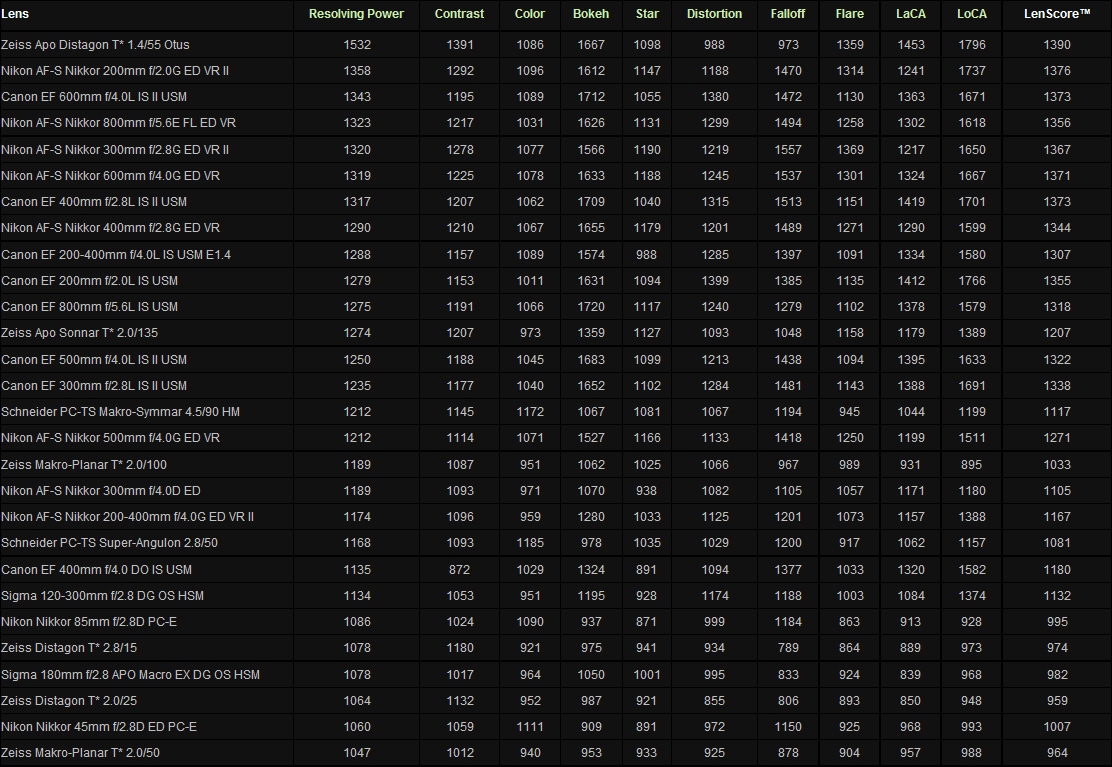
Task: Click Resolving Power value 1532 for Zeiss Otus
Action: [x=357, y=45]
